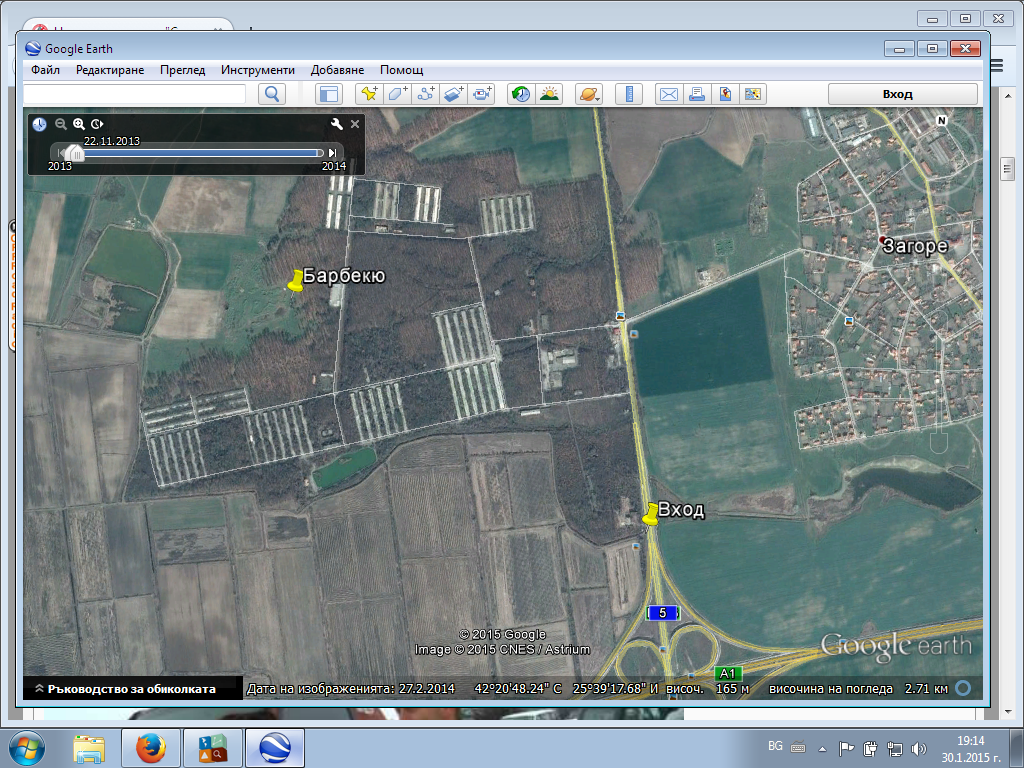Click the Вход sign-in button
Viewport: 1024px width, 768px height.
point(897,94)
